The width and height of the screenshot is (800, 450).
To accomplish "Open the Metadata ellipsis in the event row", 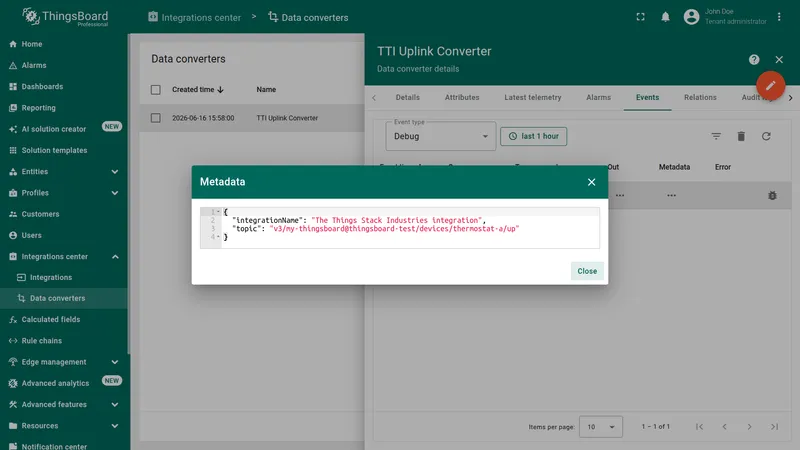I will [x=671, y=195].
